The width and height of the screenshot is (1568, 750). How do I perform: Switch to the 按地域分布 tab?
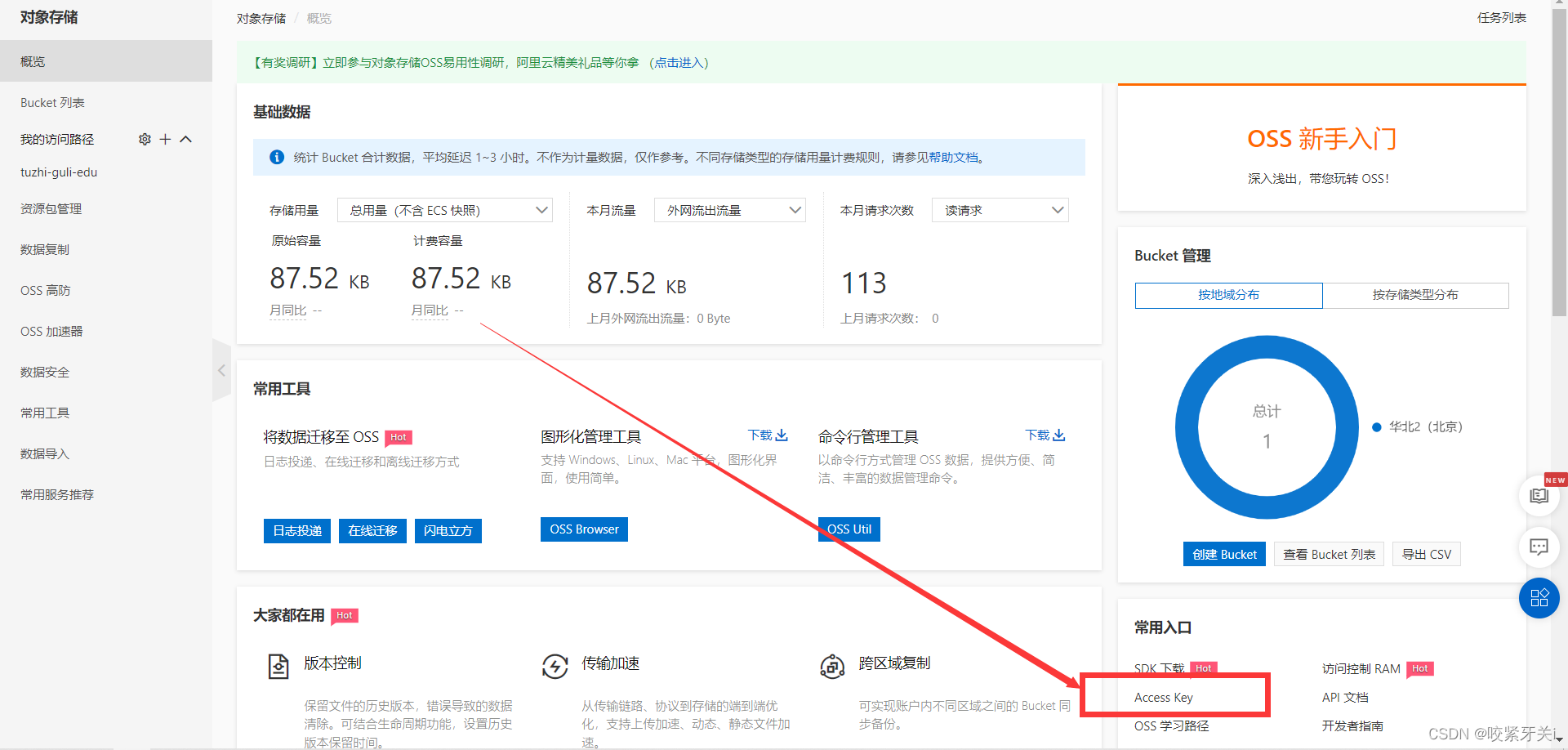pyautogui.click(x=1228, y=295)
